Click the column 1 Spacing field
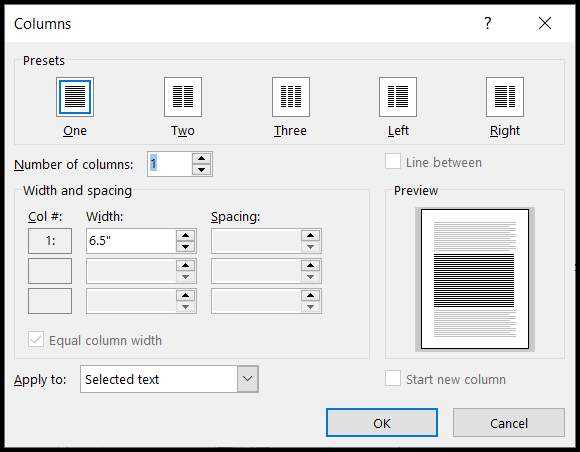580x452 pixels. 256,241
